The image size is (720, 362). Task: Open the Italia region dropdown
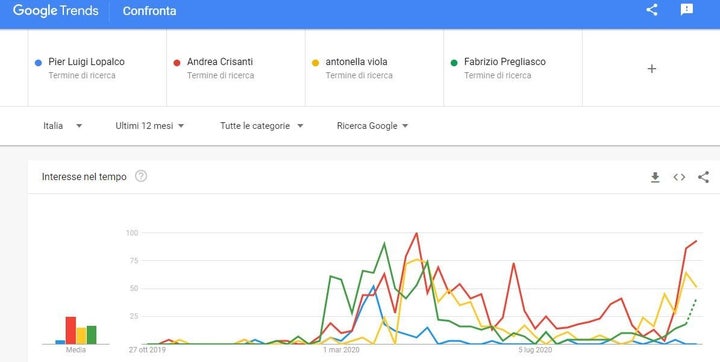(x=62, y=125)
